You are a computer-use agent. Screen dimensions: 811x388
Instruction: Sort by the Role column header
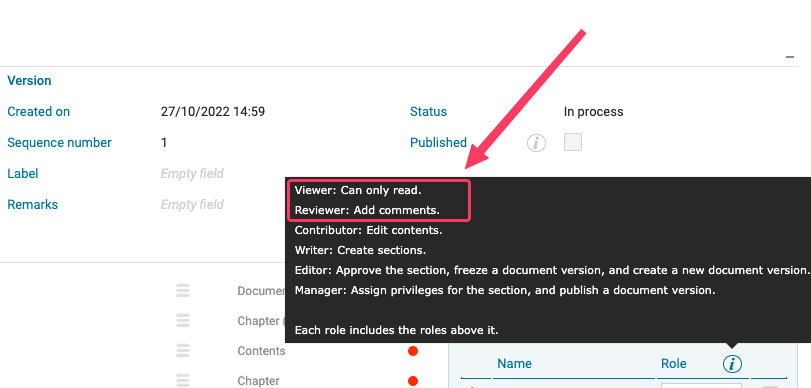click(673, 364)
